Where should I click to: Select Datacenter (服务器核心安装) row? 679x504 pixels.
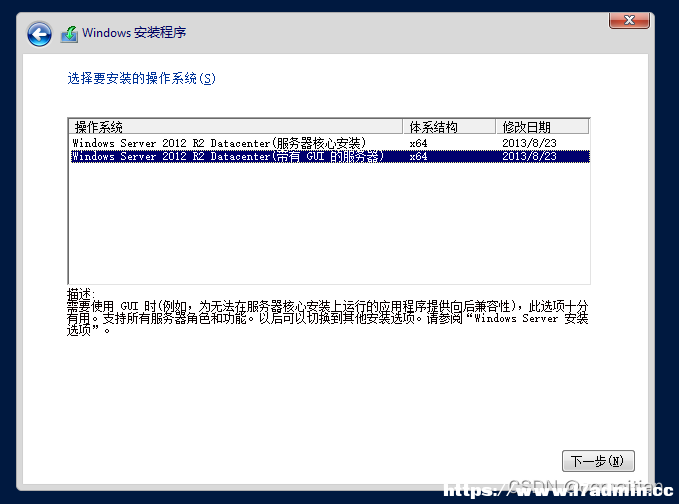click(x=329, y=143)
